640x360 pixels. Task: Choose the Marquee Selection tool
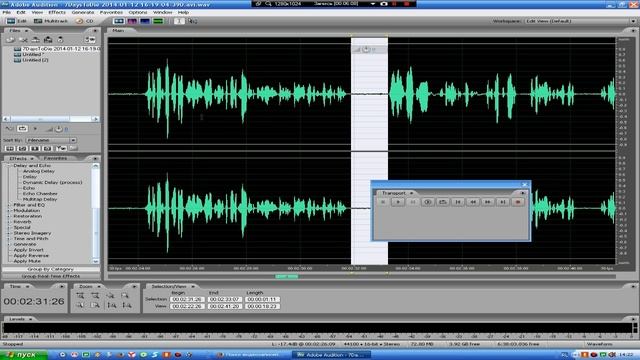coord(192,21)
